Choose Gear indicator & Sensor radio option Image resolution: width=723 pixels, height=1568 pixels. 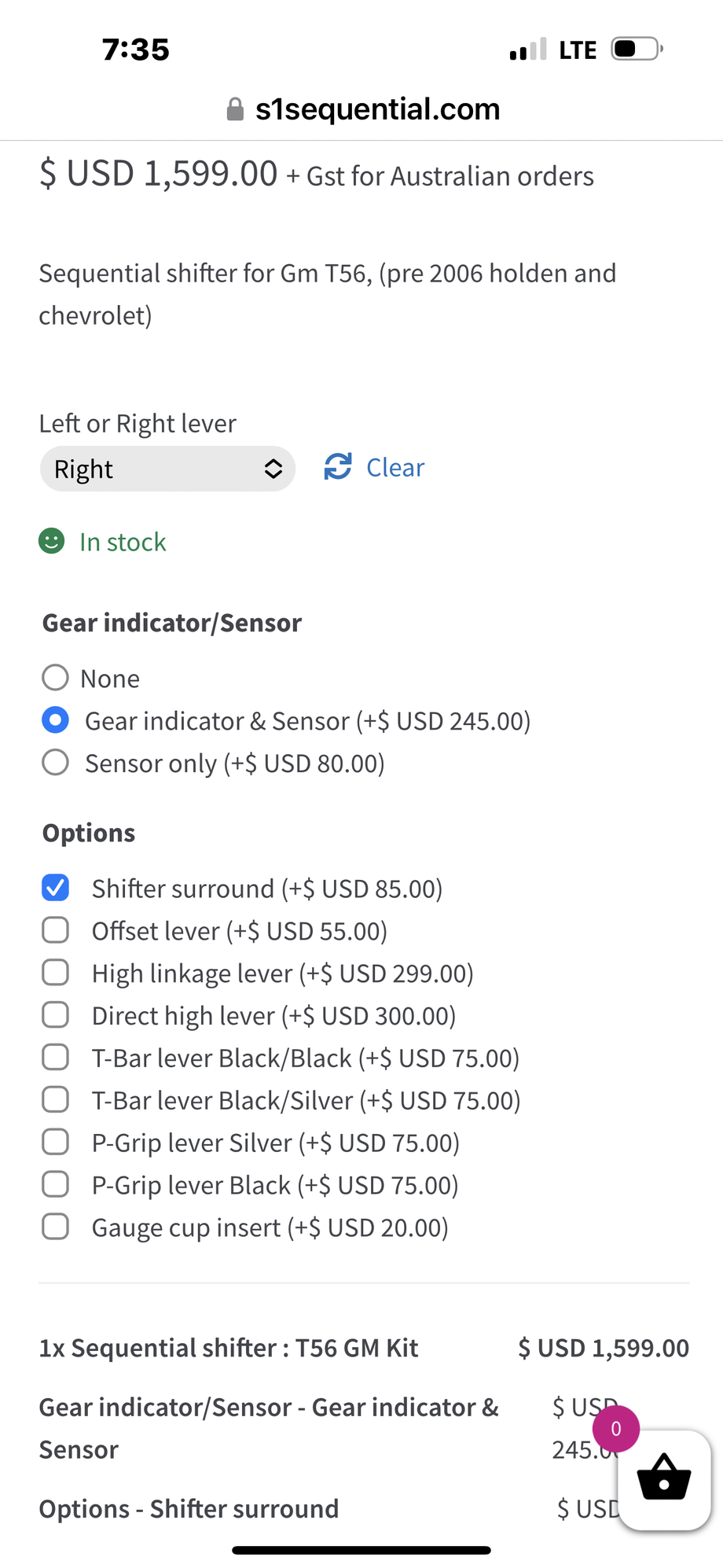point(55,720)
